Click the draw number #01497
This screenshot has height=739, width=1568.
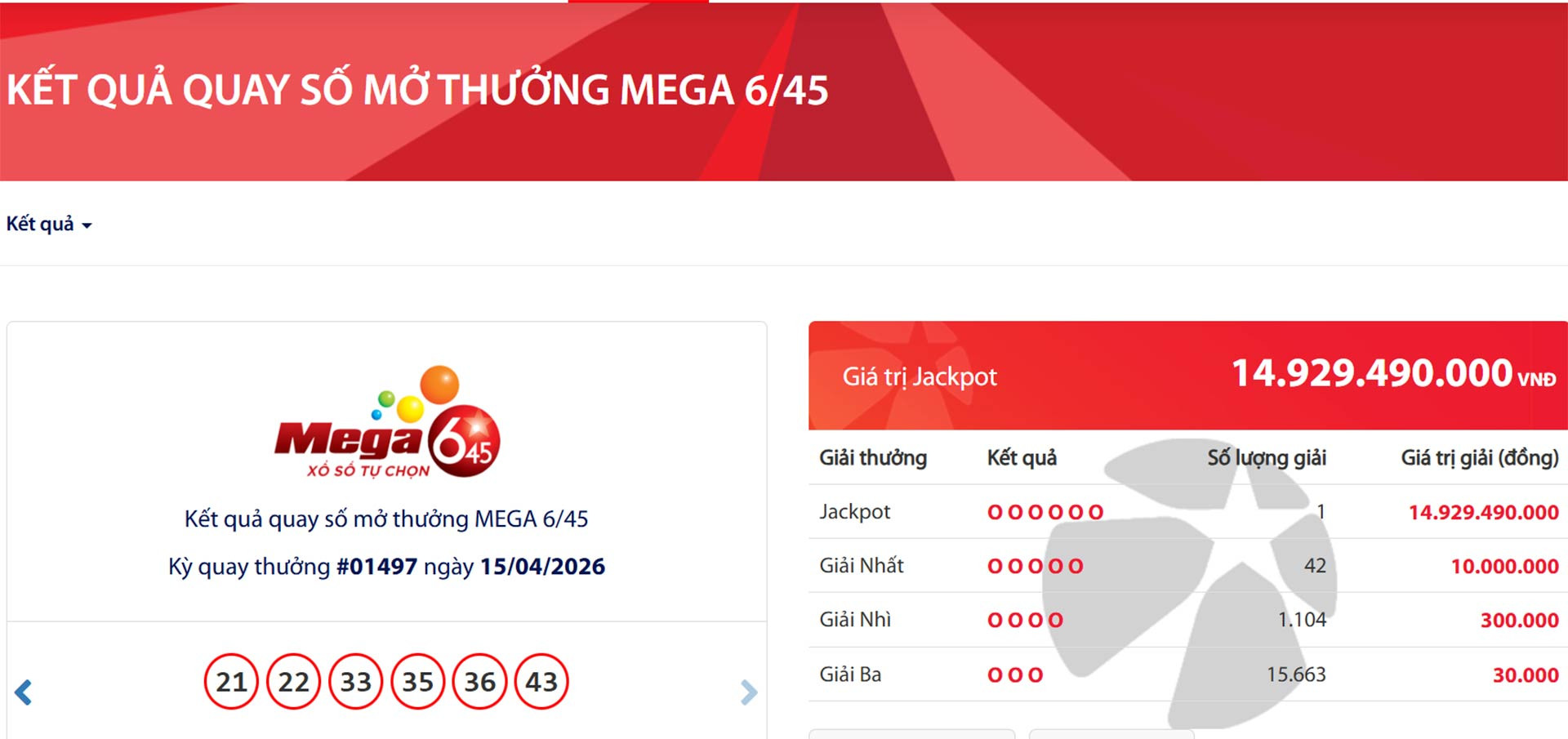pos(376,567)
